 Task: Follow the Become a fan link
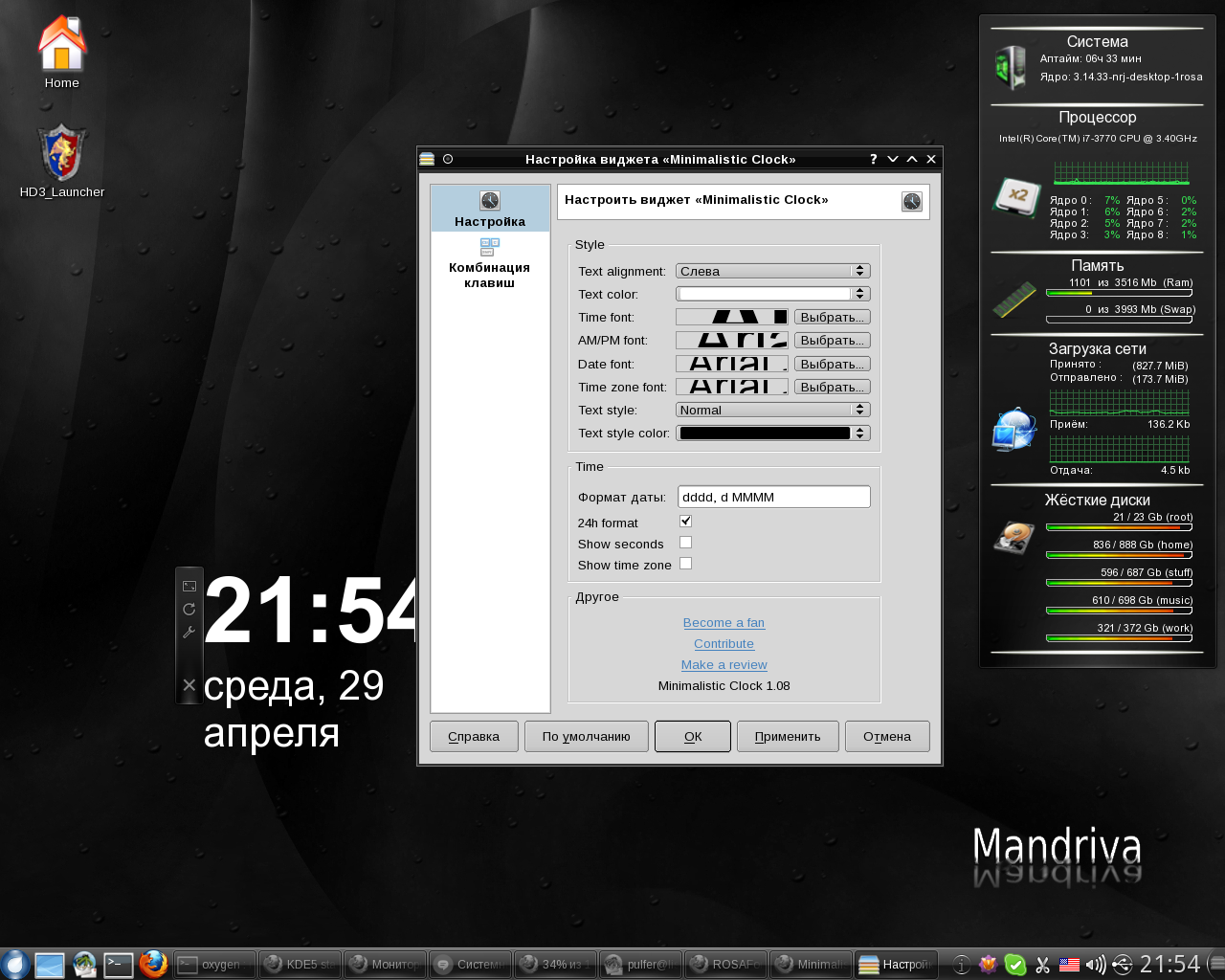point(724,623)
